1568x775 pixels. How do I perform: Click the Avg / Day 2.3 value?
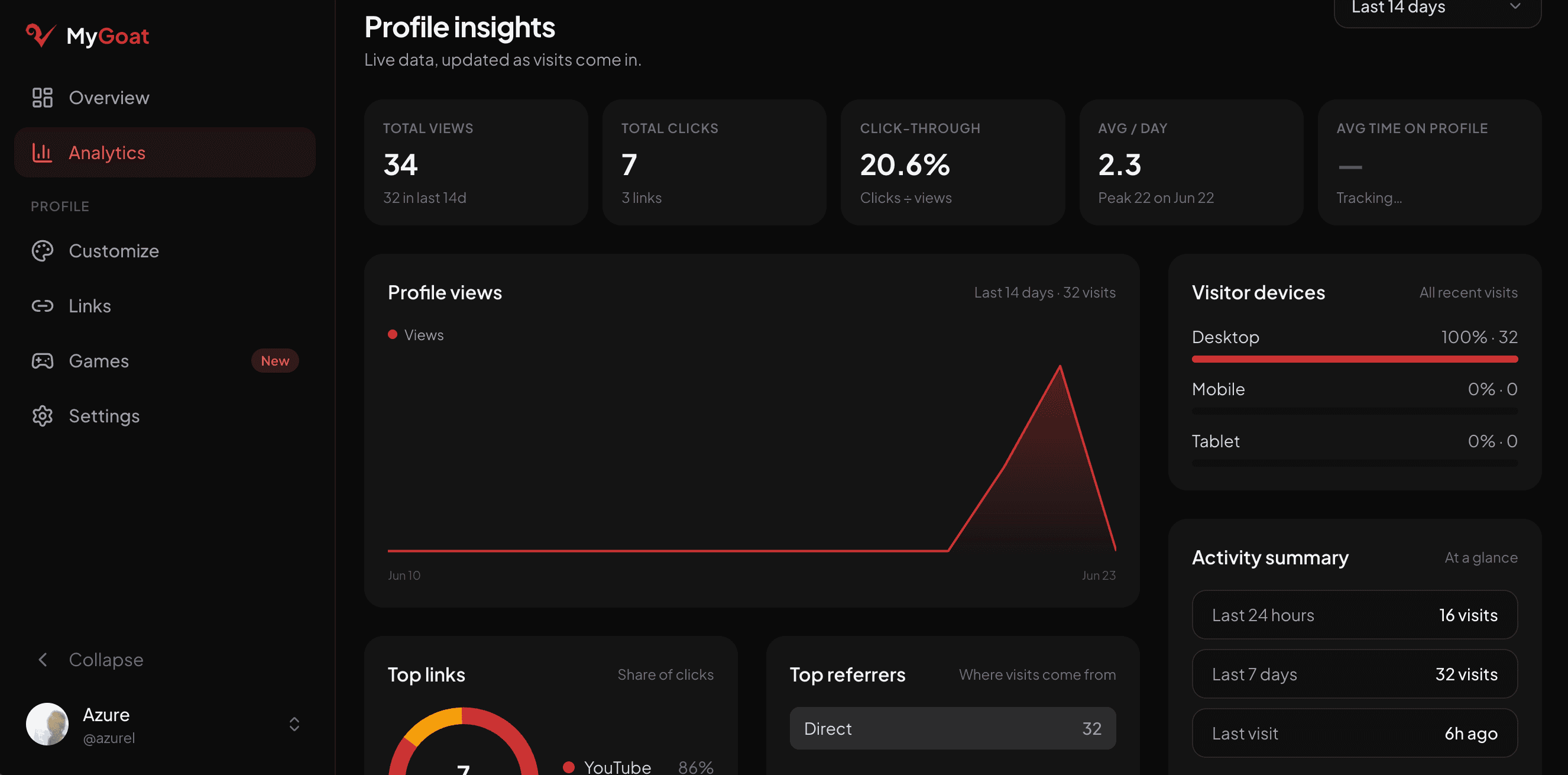[1119, 164]
